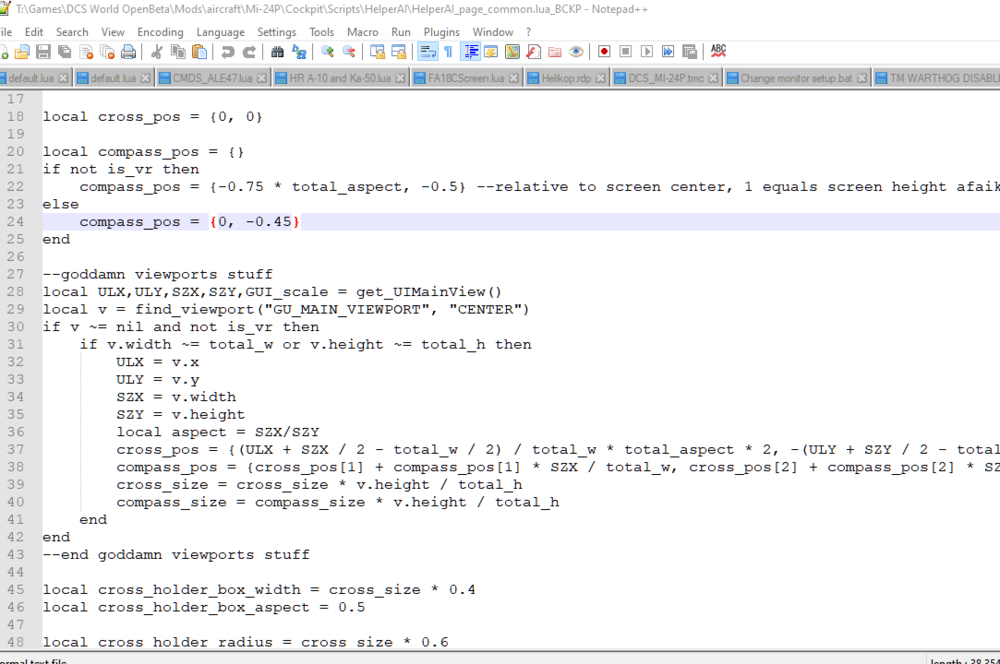Open the Search menu
The width and height of the screenshot is (1000, 664).
tap(72, 32)
